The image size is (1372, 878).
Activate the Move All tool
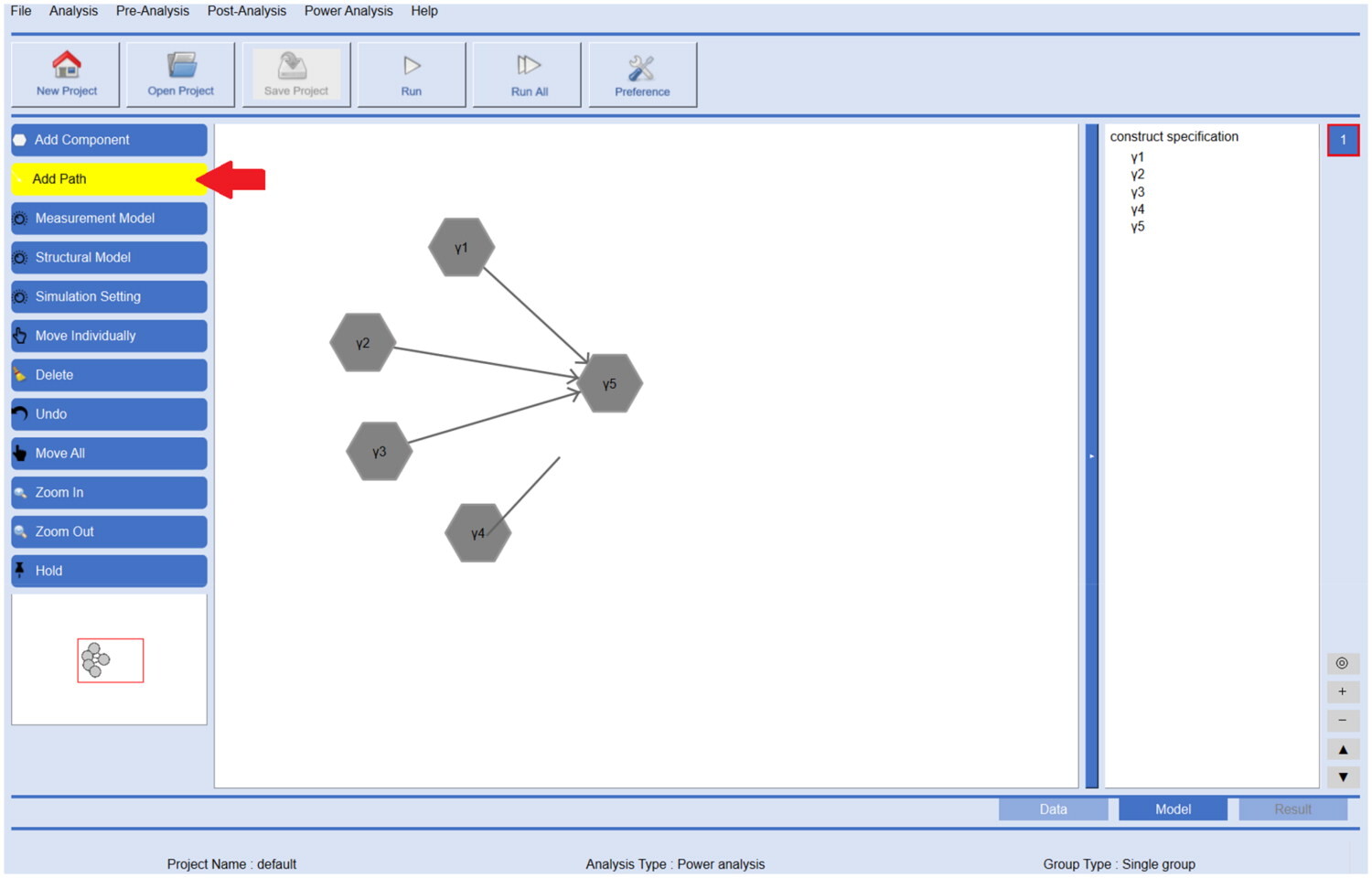click(109, 454)
